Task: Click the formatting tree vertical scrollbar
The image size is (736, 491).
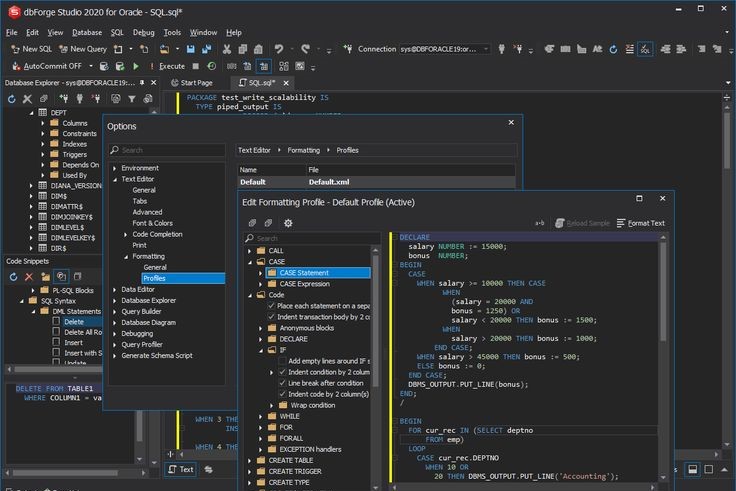Action: pos(376,319)
